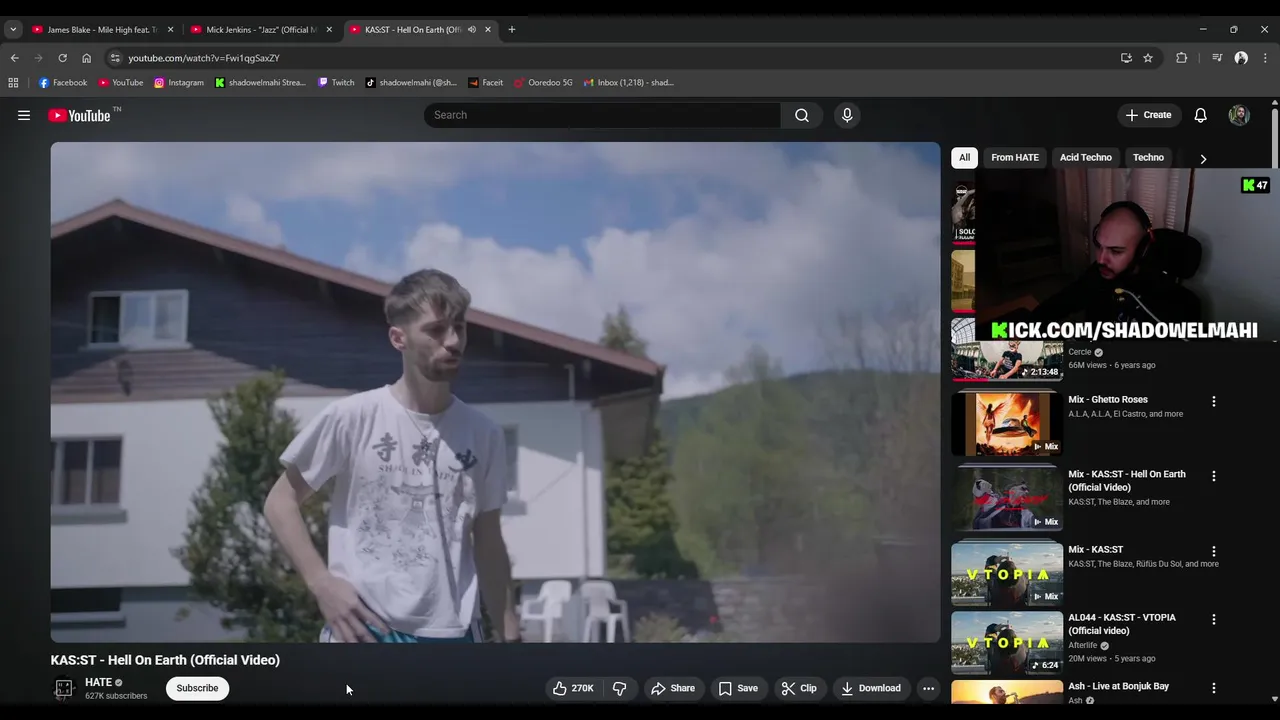
Task: Open more actions ellipsis below video
Action: click(928, 688)
